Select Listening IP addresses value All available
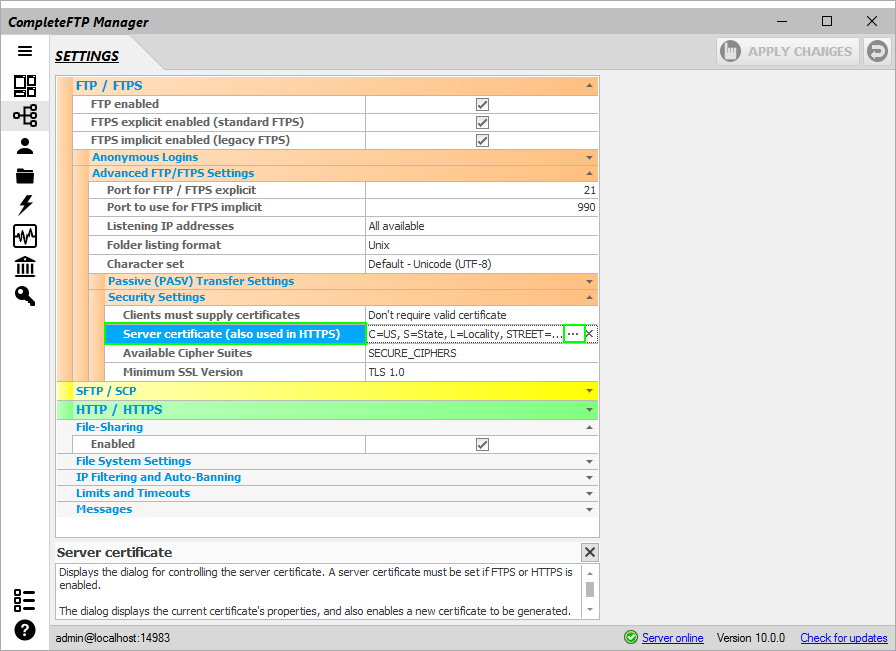 coord(482,226)
